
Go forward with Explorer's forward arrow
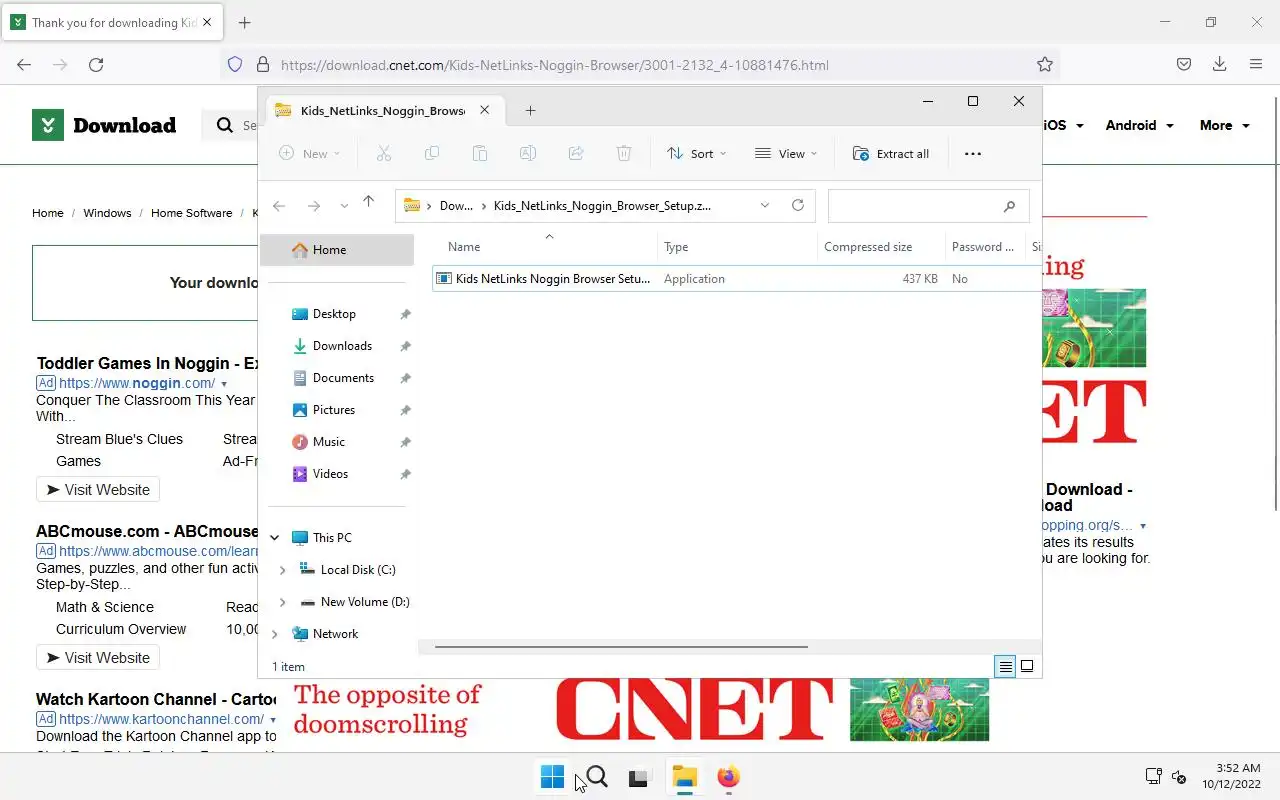(x=313, y=206)
